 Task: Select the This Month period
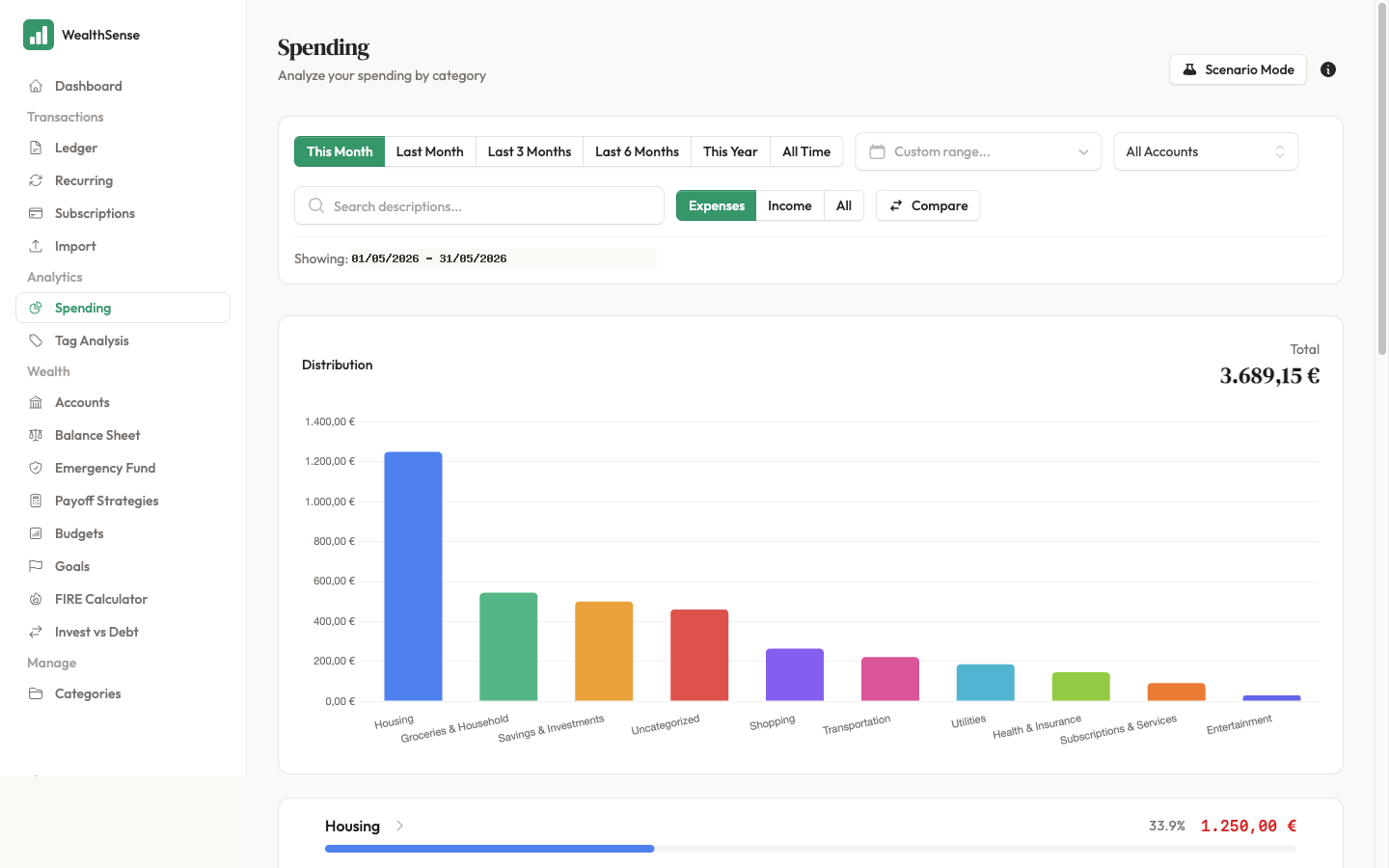coord(340,151)
